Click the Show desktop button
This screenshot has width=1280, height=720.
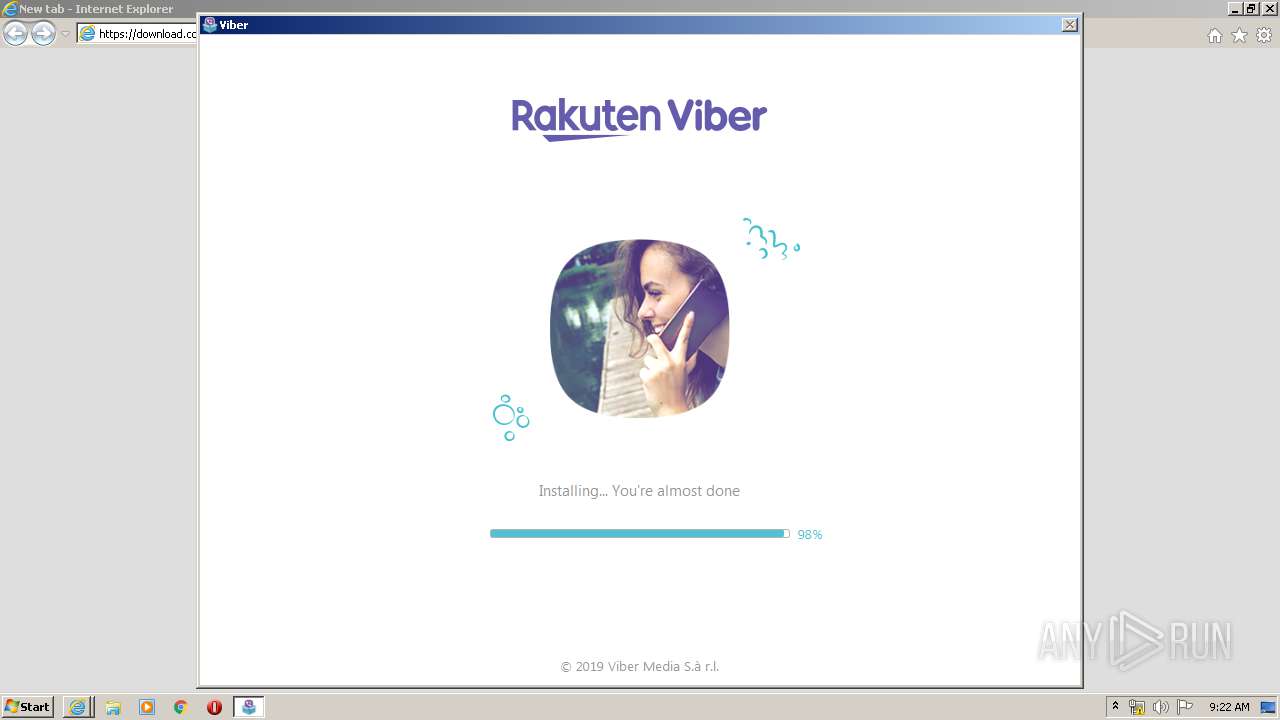coord(1269,707)
